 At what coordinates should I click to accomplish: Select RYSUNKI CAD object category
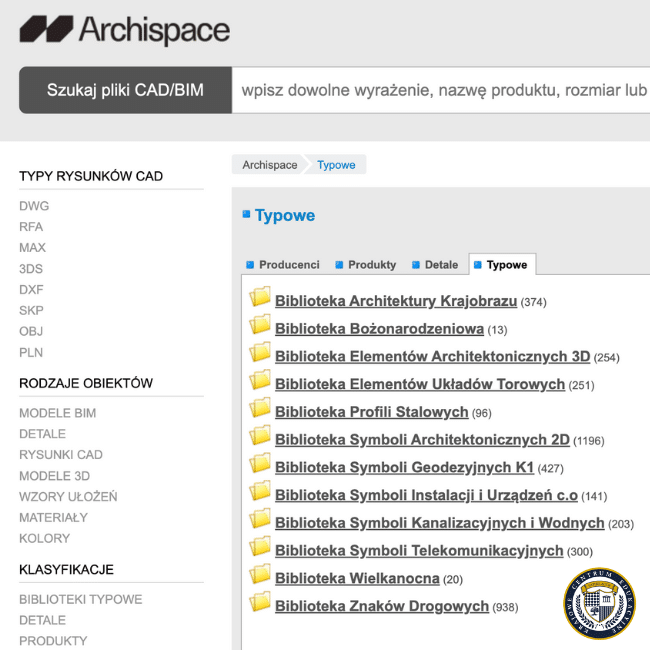61,454
